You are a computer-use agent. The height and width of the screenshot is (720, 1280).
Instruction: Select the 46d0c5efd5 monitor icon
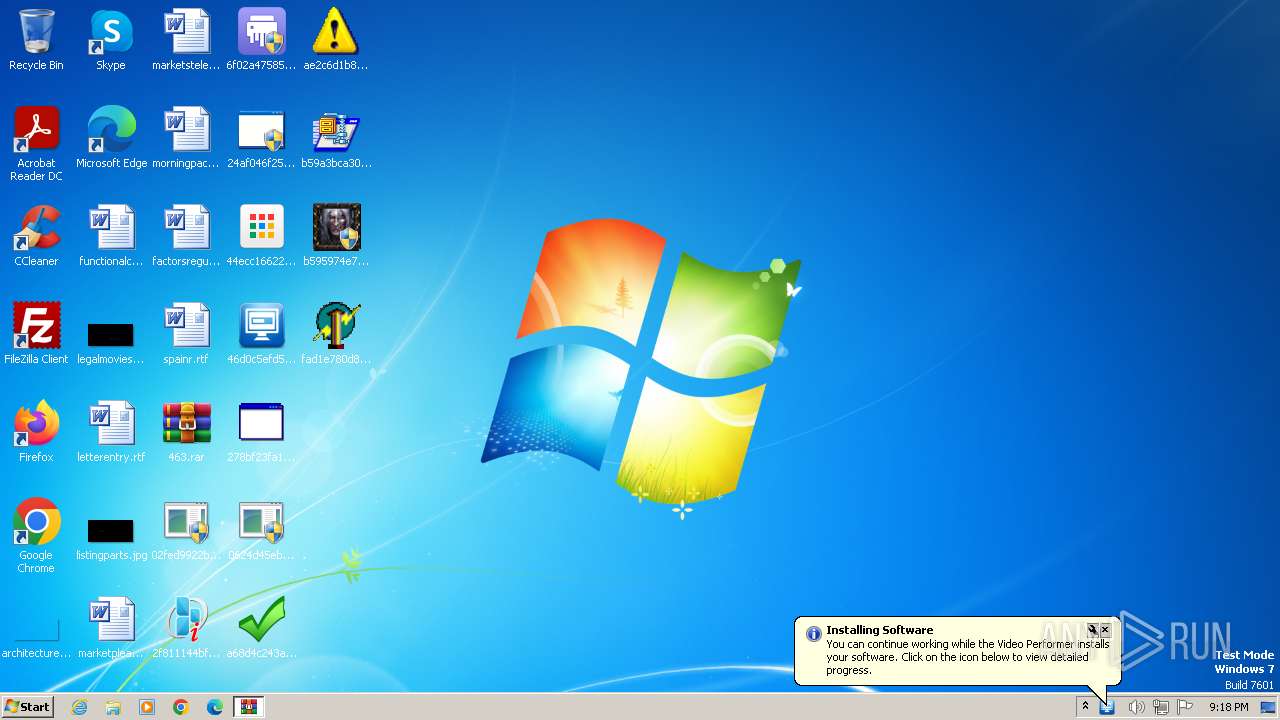coord(261,334)
